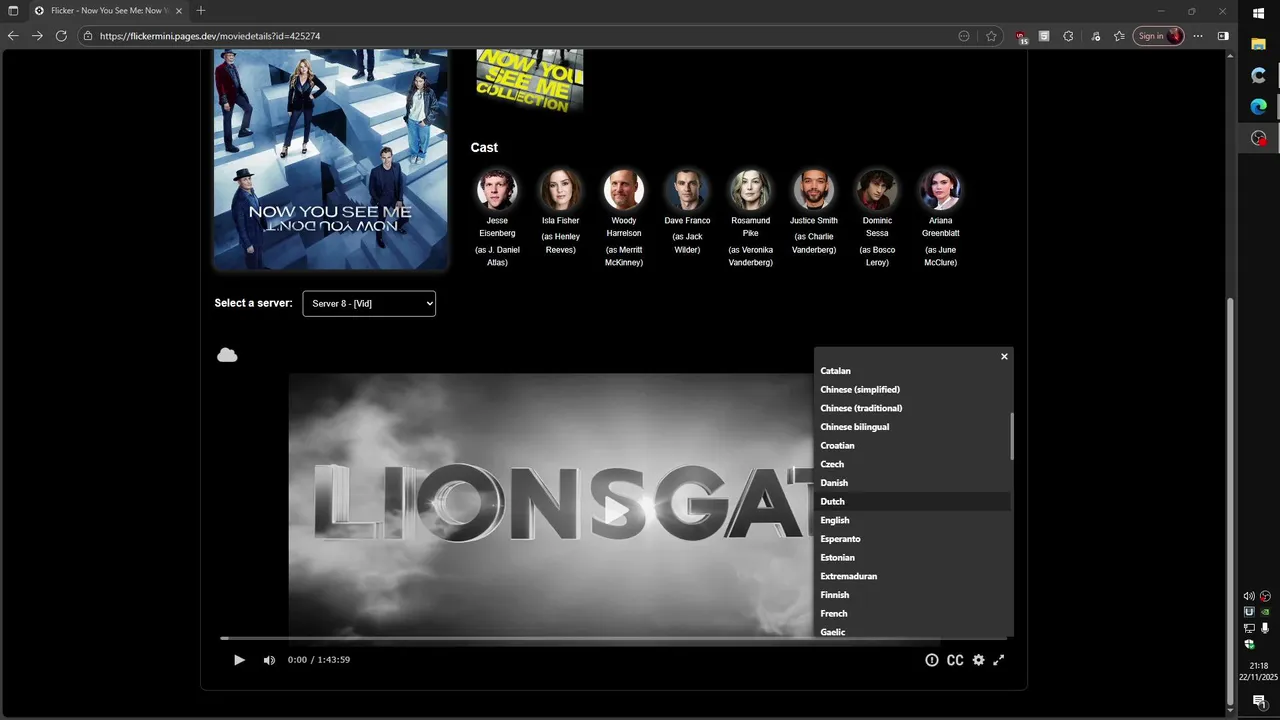Choose Chinese bilingual subtitles

[912, 427]
